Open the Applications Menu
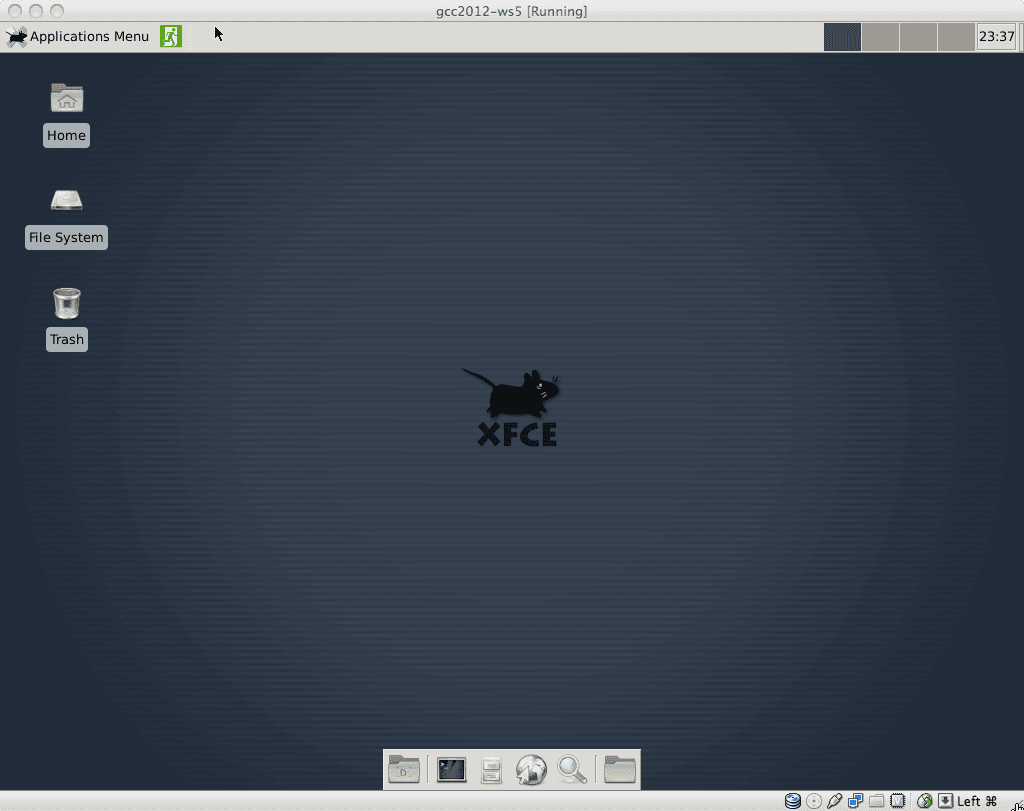Image resolution: width=1024 pixels, height=811 pixels. coord(78,37)
